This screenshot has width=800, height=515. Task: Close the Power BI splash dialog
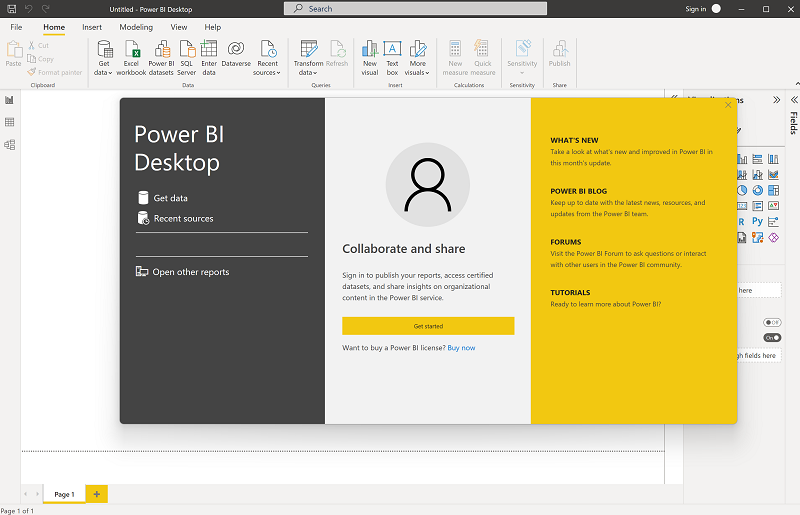tap(728, 105)
